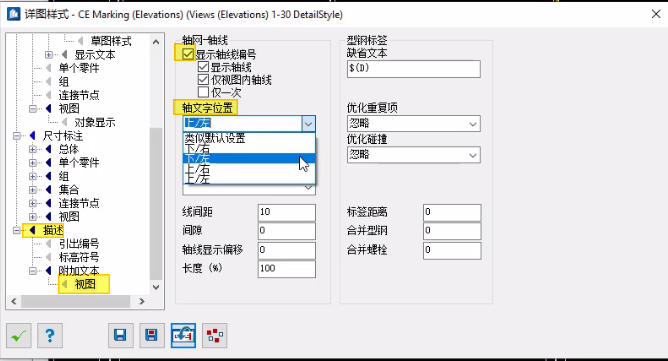Viewport: 668px width, 361px height.
Task: Click the 间隙 input field
Action: (286, 231)
